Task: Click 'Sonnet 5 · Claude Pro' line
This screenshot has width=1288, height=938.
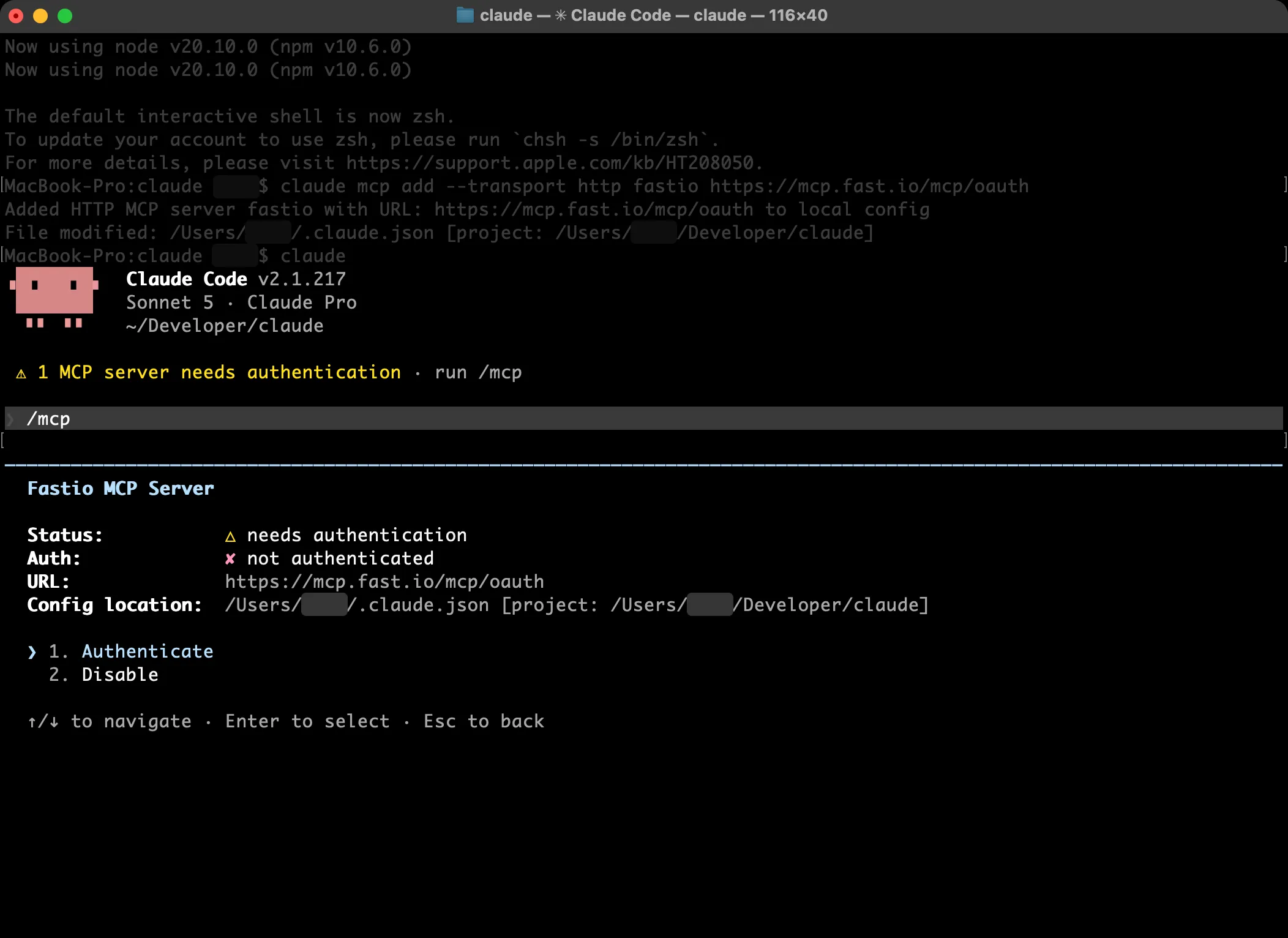Action: tap(241, 302)
